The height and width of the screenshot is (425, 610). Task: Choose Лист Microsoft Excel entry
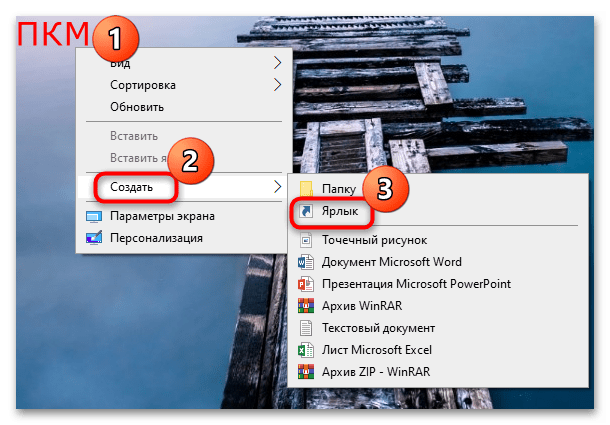[438, 350]
